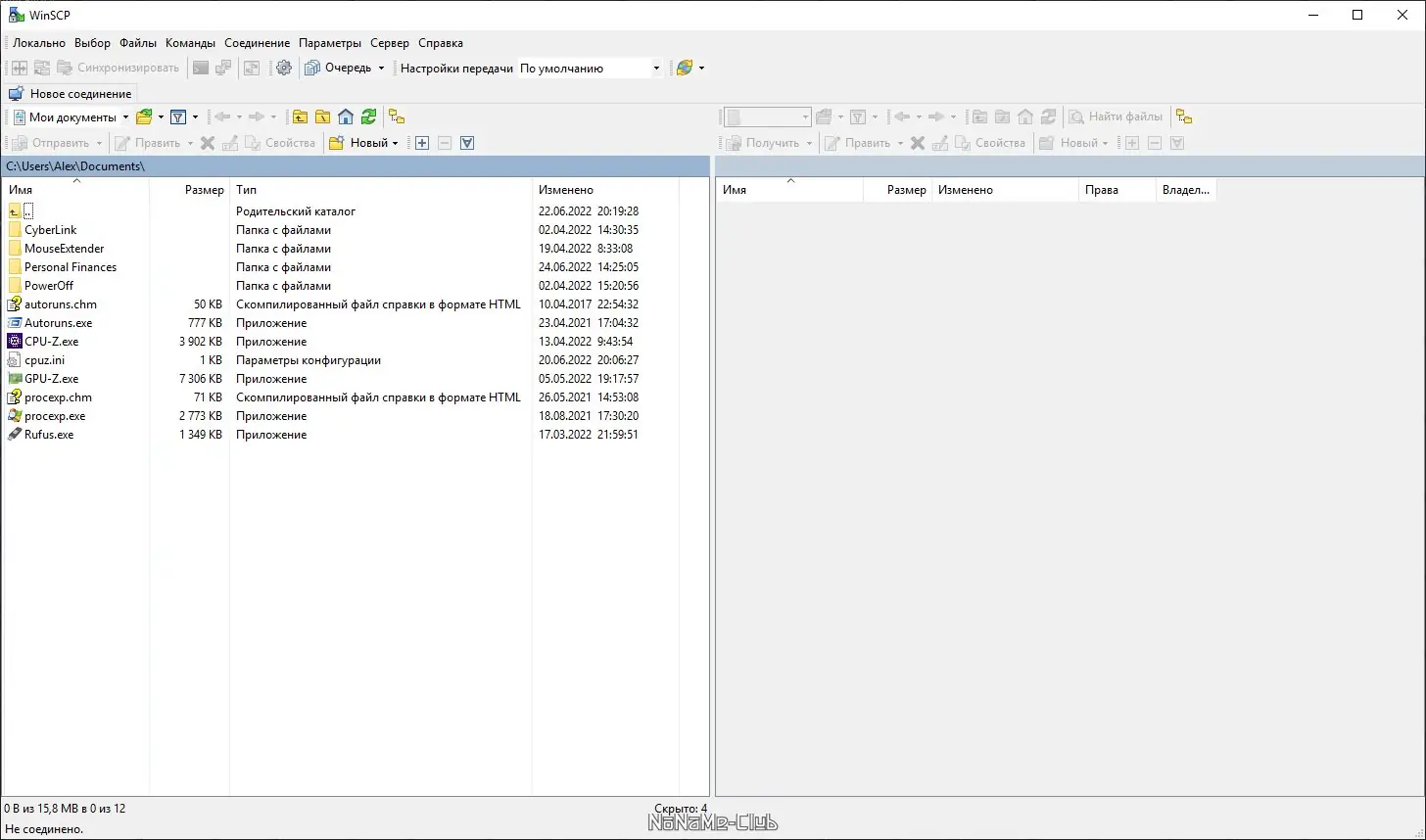Sort local files by Тип column
Screen dimensions: 1426x840
(381, 190)
